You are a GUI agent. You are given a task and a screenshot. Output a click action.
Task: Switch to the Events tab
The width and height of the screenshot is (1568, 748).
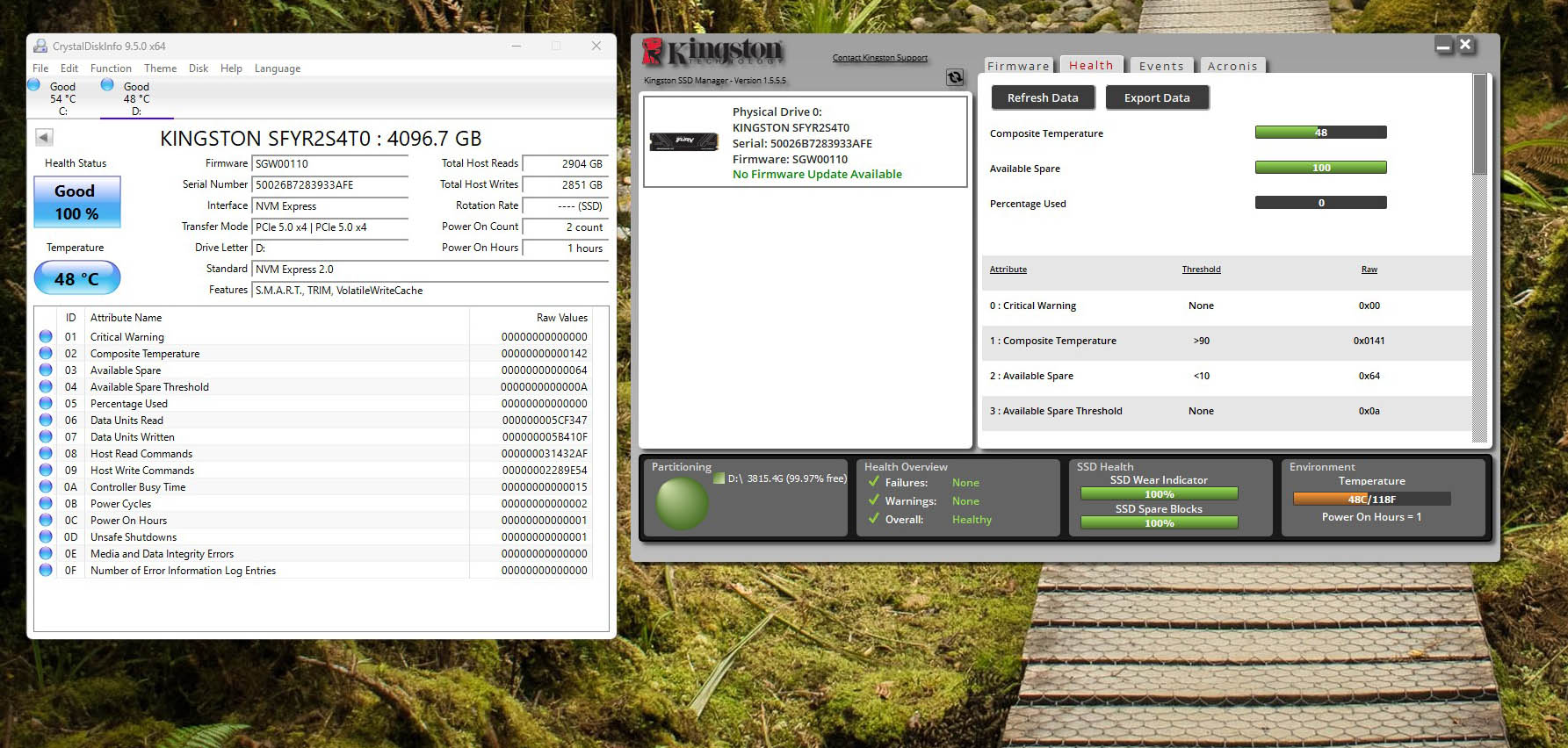(x=1161, y=66)
